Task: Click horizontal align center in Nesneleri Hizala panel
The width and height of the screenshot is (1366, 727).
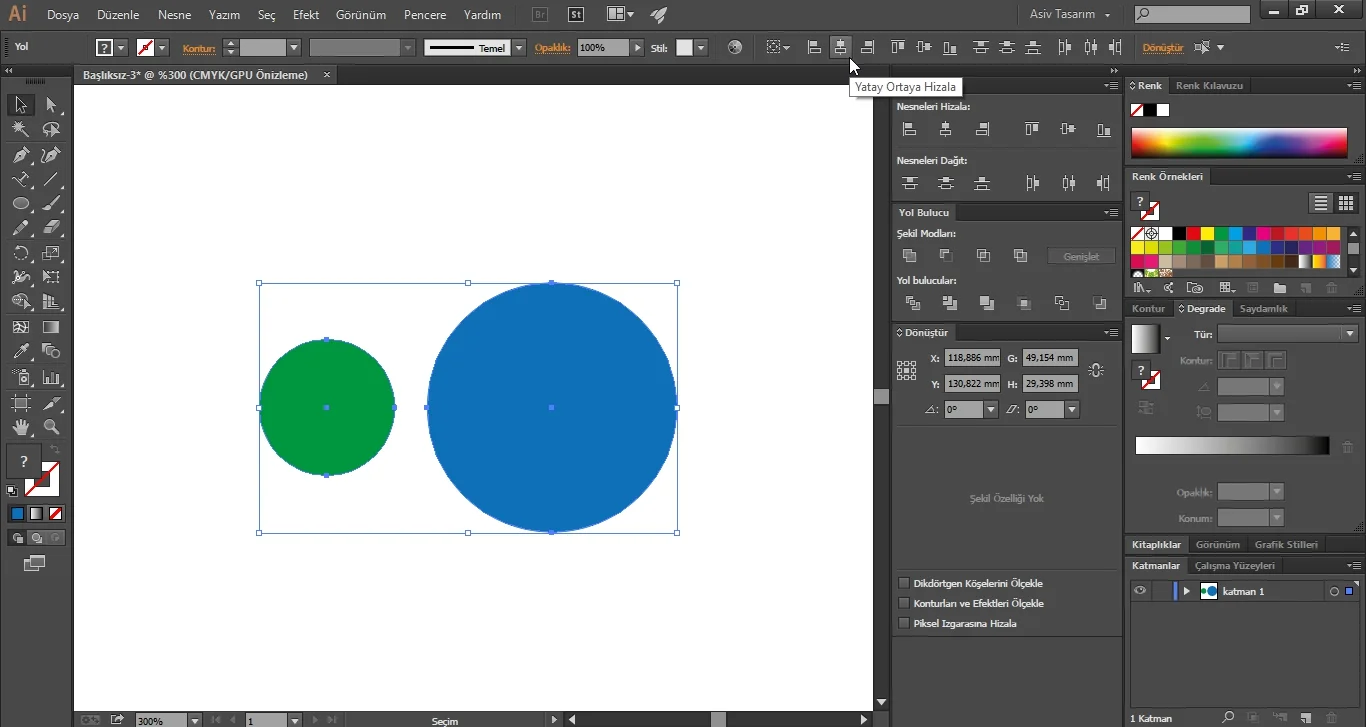Action: pos(946,129)
